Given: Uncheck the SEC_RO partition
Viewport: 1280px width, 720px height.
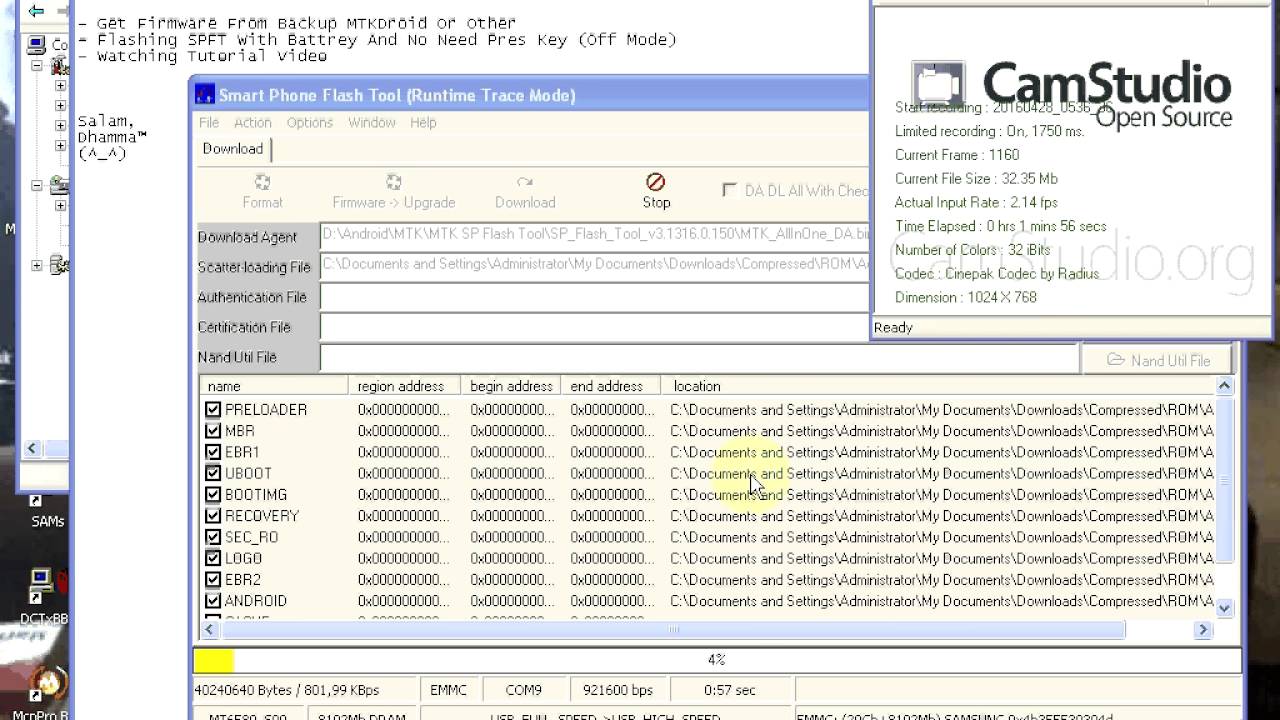Looking at the screenshot, I should point(213,537).
